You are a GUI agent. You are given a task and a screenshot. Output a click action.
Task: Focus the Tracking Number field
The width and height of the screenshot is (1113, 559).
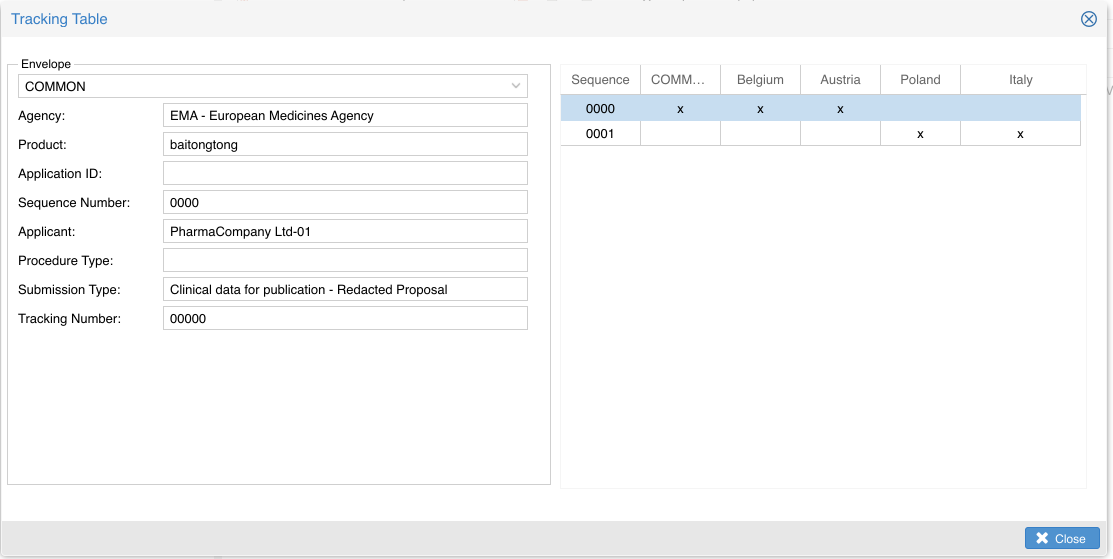click(345, 318)
